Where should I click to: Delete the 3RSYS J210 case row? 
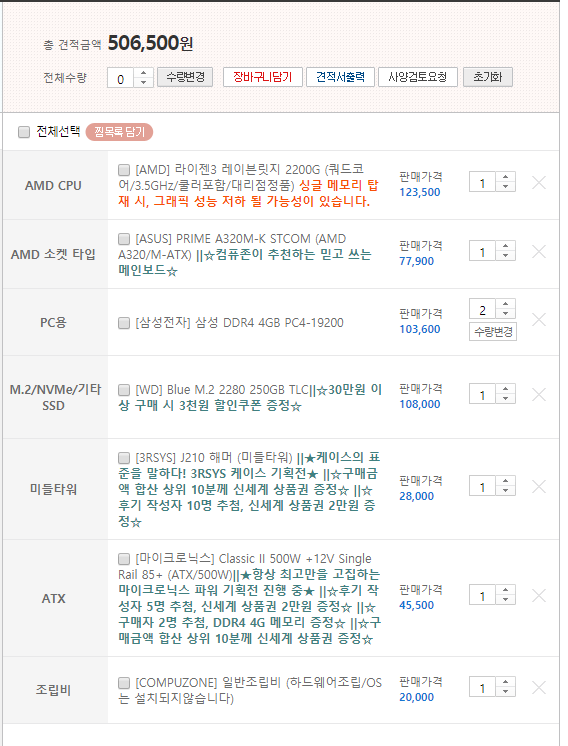tap(539, 486)
